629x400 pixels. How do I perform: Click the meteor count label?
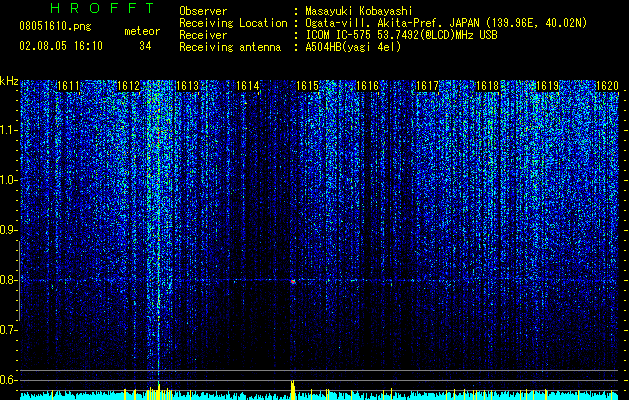click(142, 31)
